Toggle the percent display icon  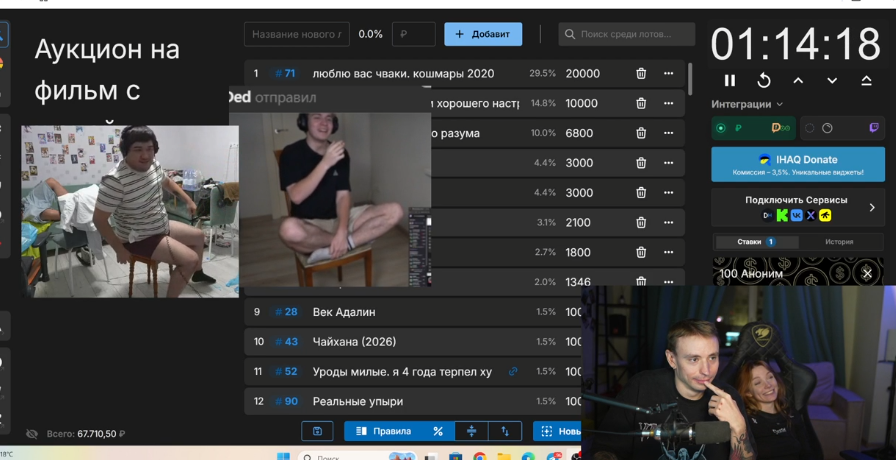(x=438, y=431)
